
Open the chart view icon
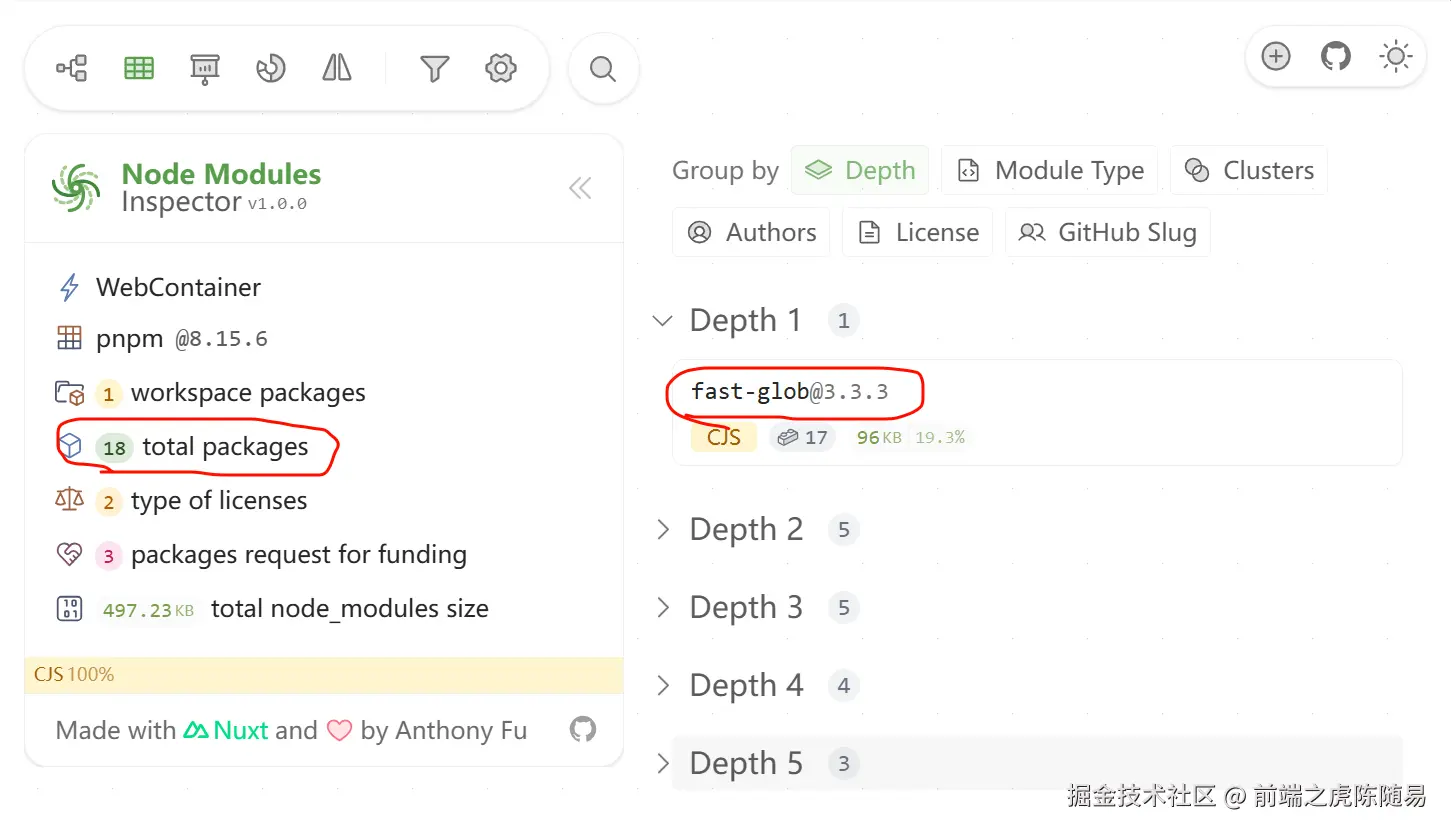tap(271, 68)
